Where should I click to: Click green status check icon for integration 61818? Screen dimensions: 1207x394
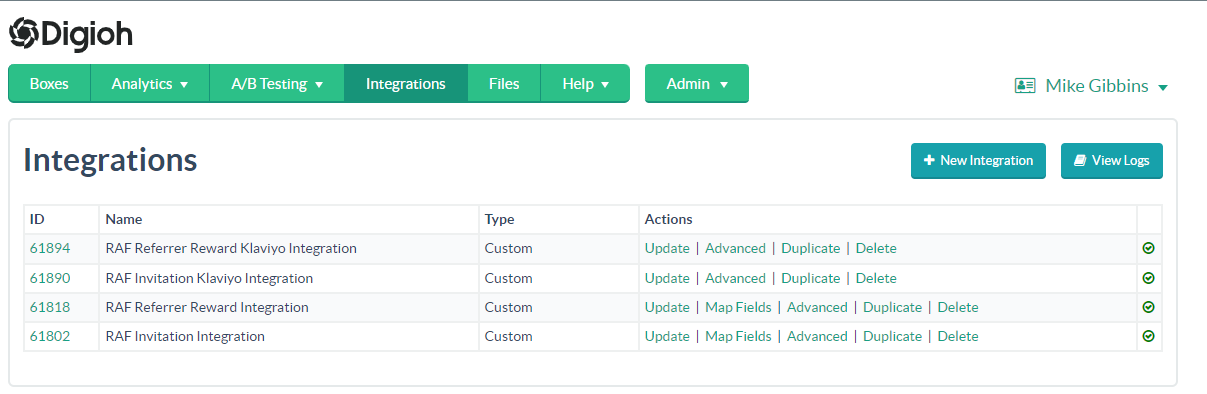pyautogui.click(x=1148, y=307)
